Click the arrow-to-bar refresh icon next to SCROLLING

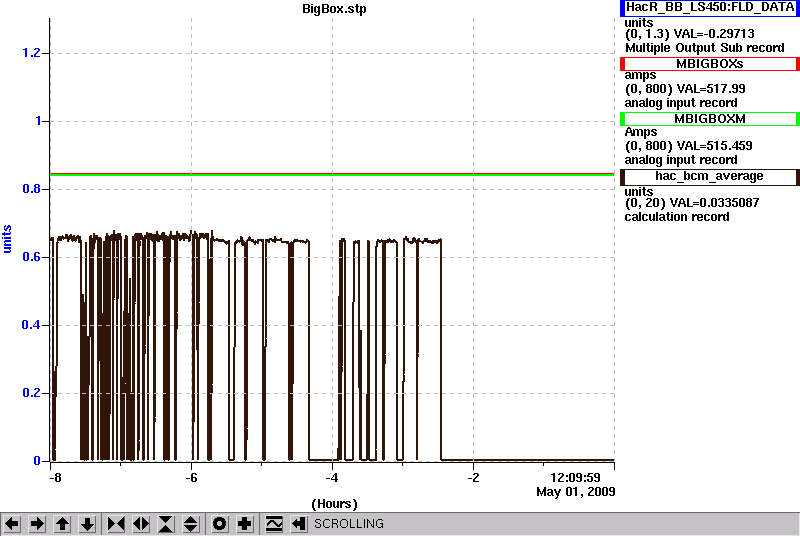point(299,524)
